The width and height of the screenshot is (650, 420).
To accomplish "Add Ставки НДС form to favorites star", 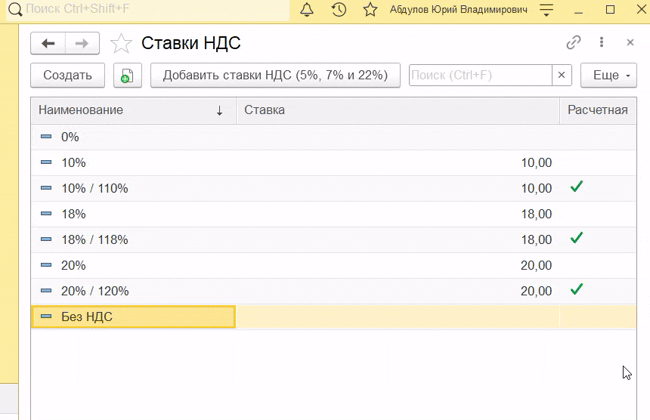I will (x=121, y=44).
